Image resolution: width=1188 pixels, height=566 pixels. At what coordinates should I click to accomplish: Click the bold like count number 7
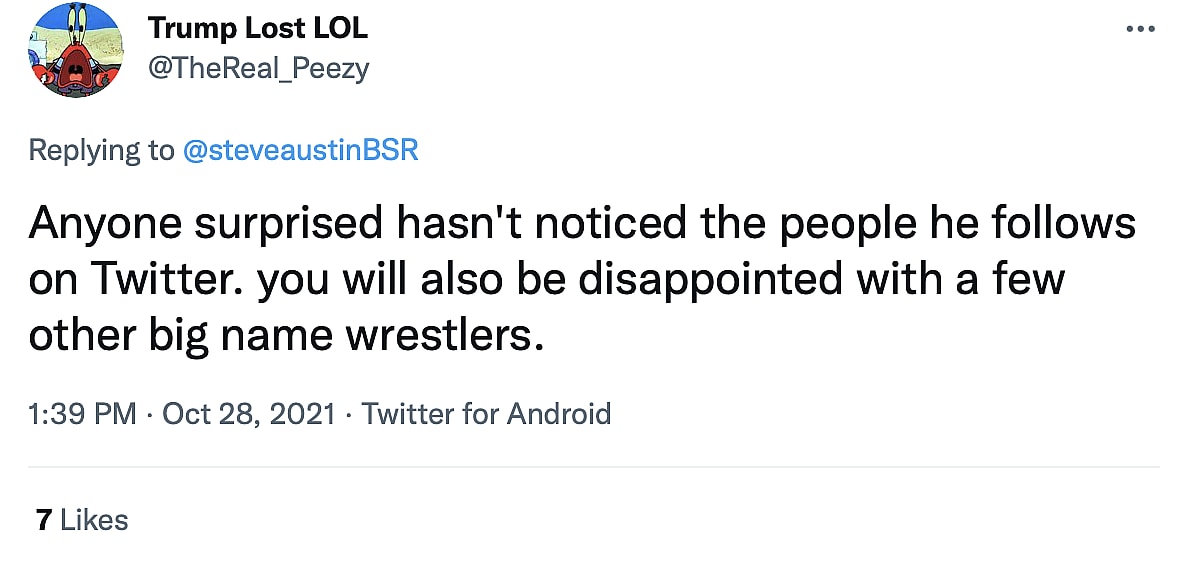pyautogui.click(x=43, y=520)
